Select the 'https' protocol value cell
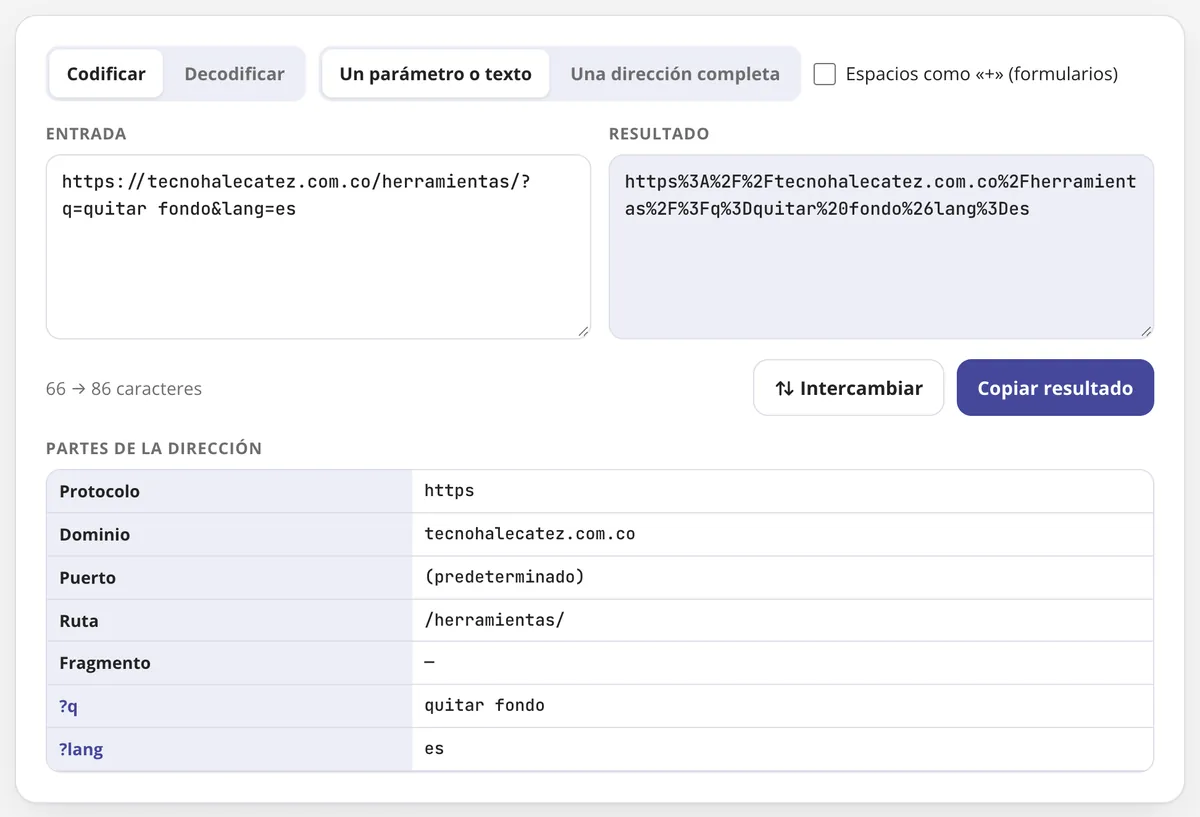 click(x=782, y=491)
